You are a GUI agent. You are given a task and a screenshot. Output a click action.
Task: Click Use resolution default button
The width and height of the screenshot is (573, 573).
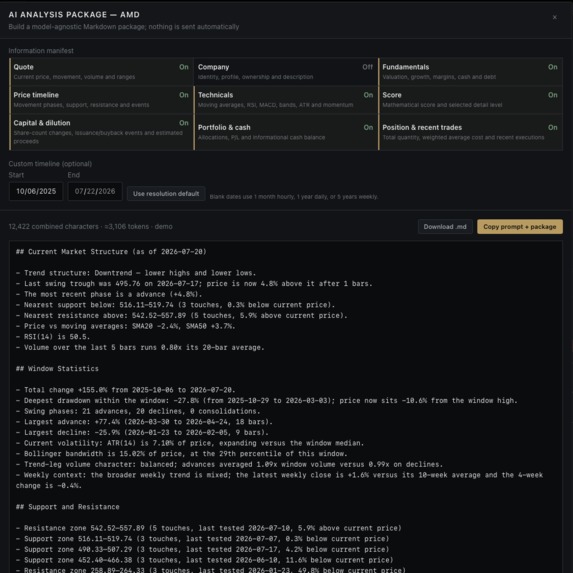tap(166, 194)
